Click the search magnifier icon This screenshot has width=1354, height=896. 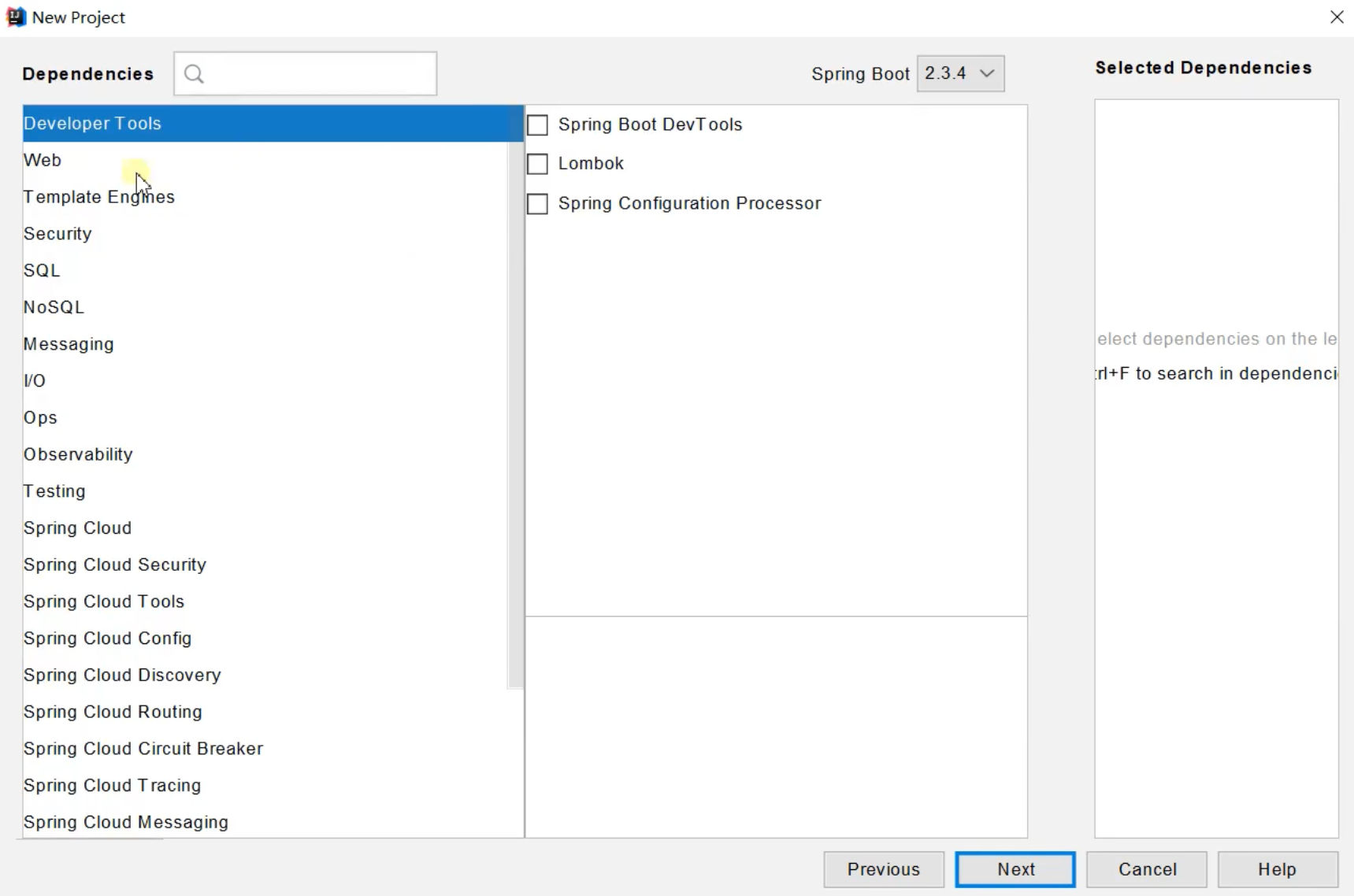(194, 73)
